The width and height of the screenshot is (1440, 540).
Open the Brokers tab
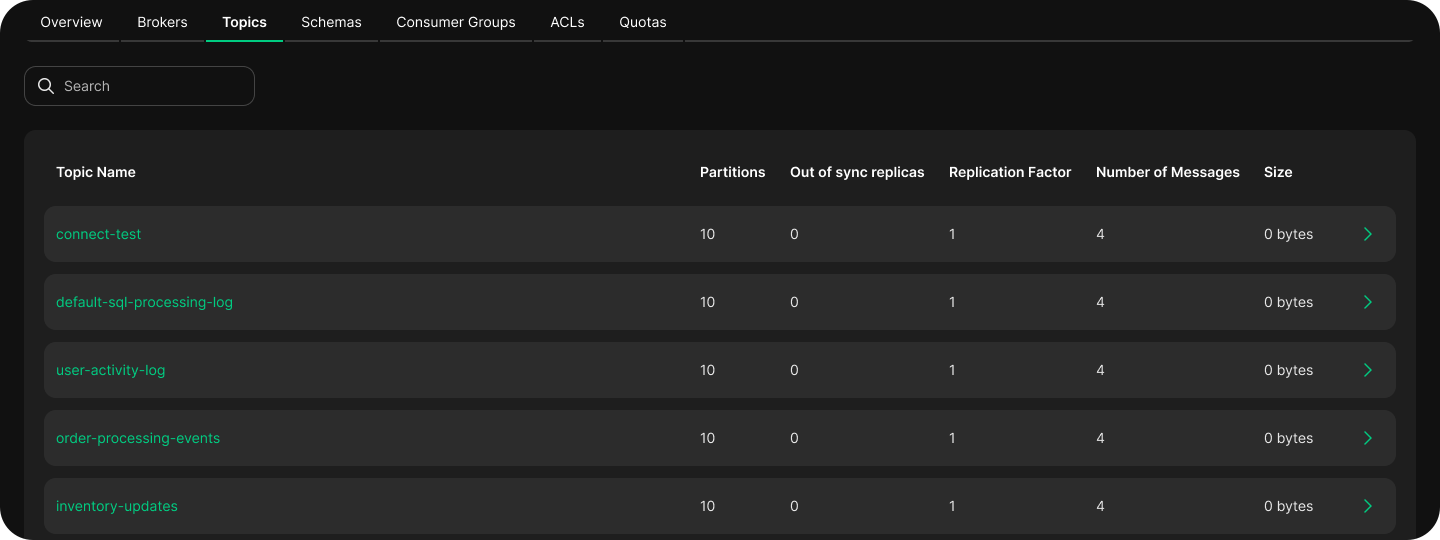162,22
